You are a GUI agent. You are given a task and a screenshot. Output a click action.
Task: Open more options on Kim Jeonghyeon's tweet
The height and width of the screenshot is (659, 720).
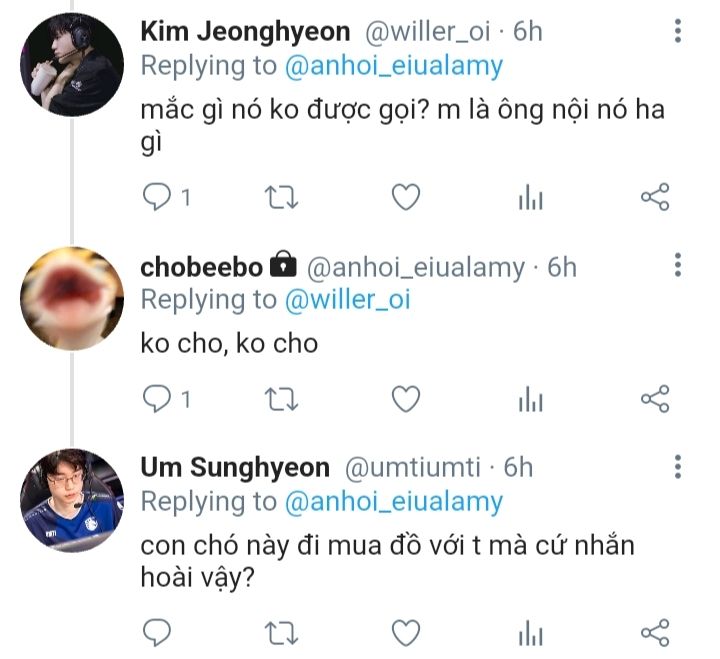point(679,32)
